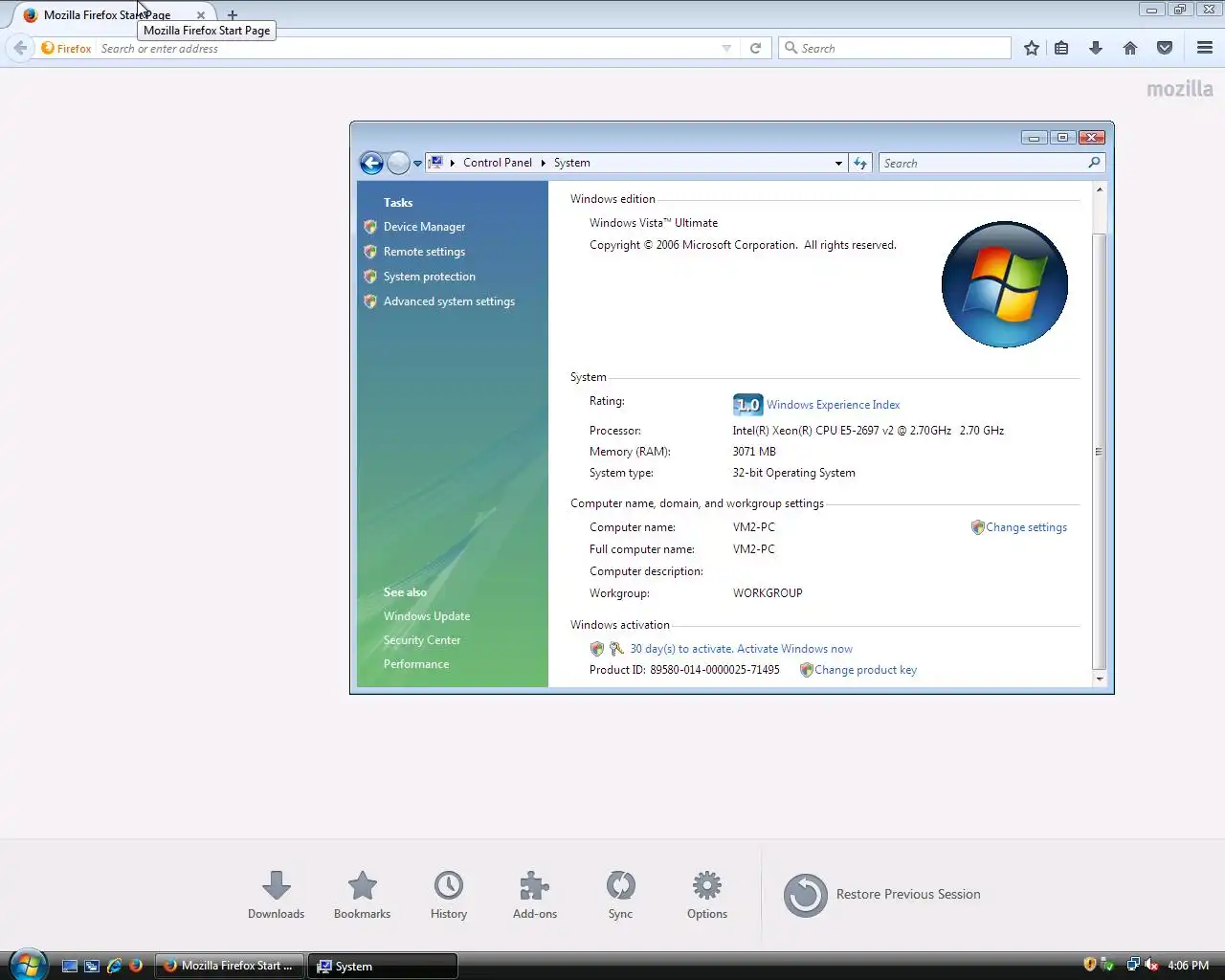Click the muted volume tray icon

tap(1151, 965)
